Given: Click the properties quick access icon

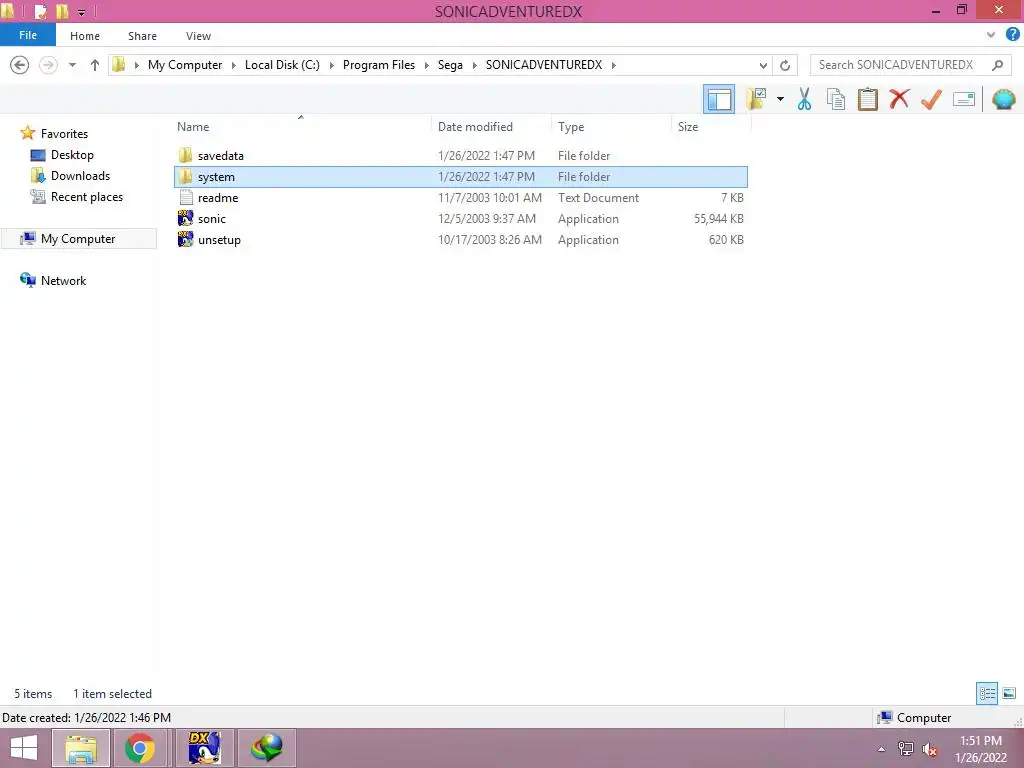Looking at the screenshot, I should [40, 11].
